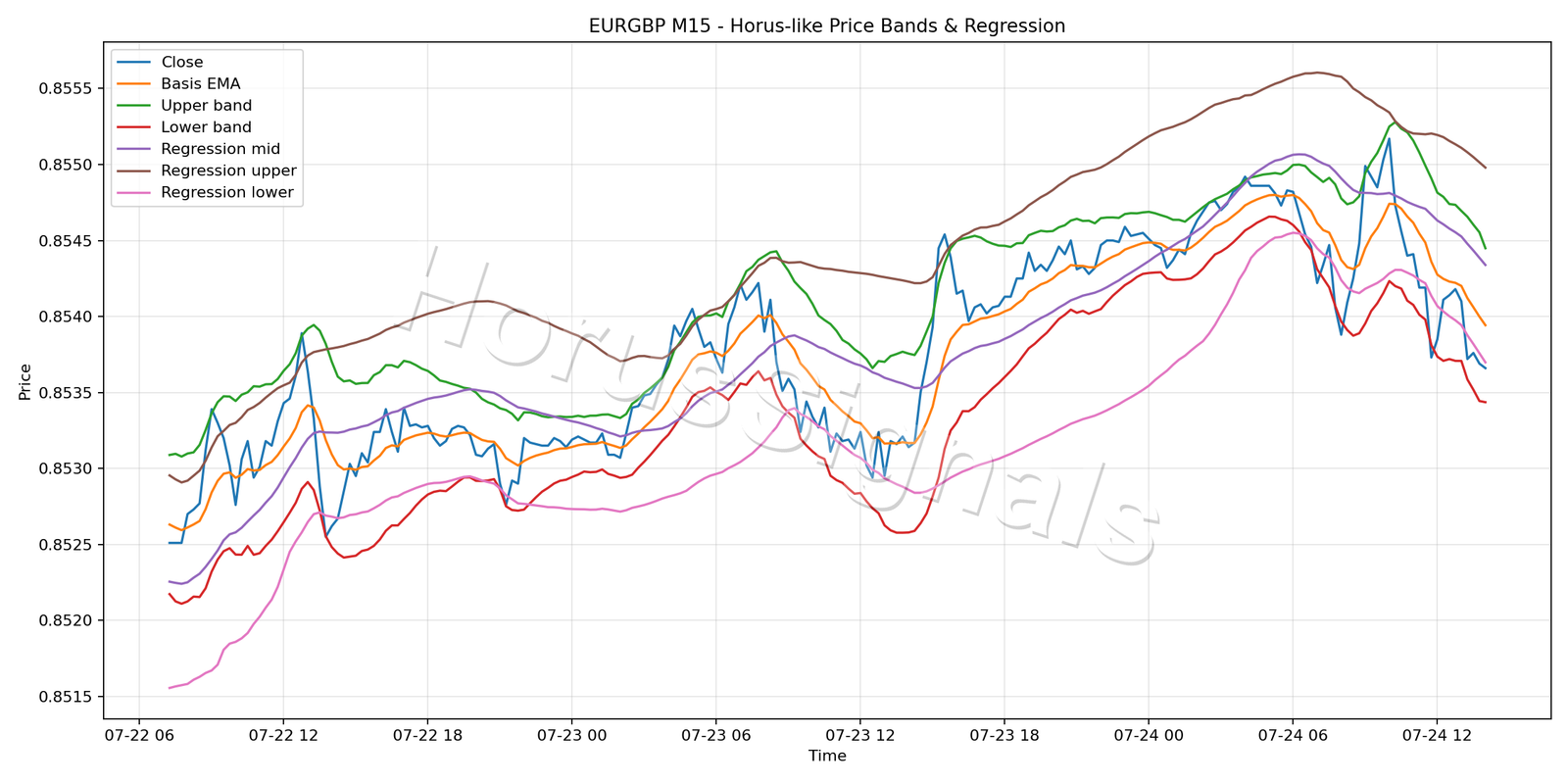Click the x-axis tick '07-24 06'
The width and height of the screenshot is (1568, 784).
(x=1293, y=735)
